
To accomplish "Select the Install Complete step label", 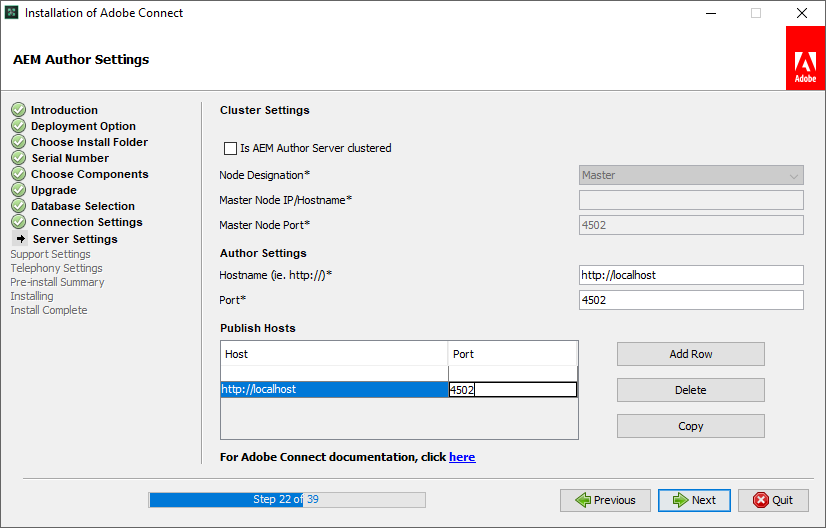I will [x=49, y=310].
